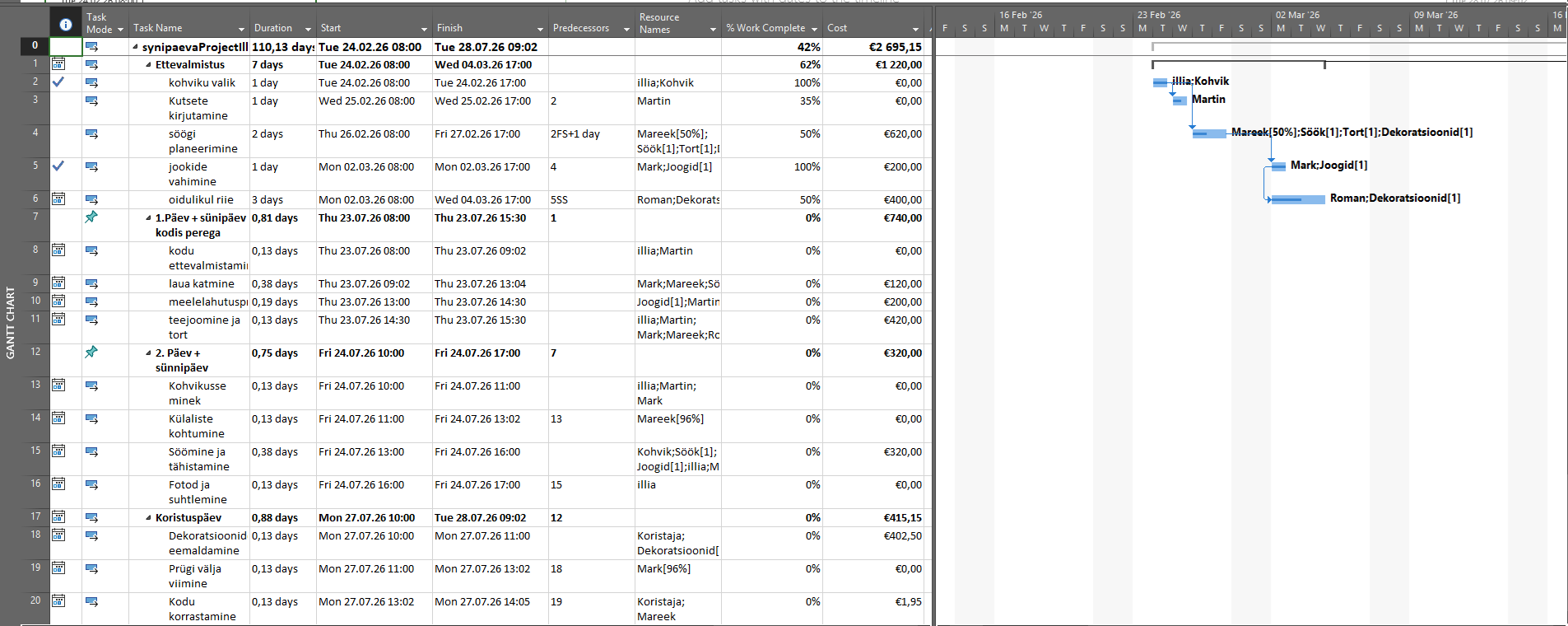The height and width of the screenshot is (626, 1568).
Task: Click the calendar constraint icon in Ettevalmistus row
Action: [x=58, y=63]
